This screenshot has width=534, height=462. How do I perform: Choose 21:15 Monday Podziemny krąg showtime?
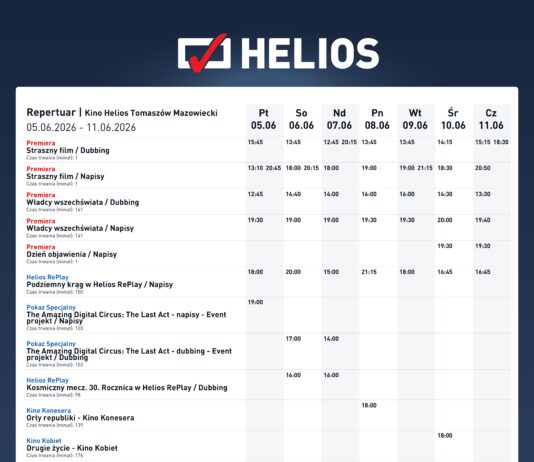[369, 272]
